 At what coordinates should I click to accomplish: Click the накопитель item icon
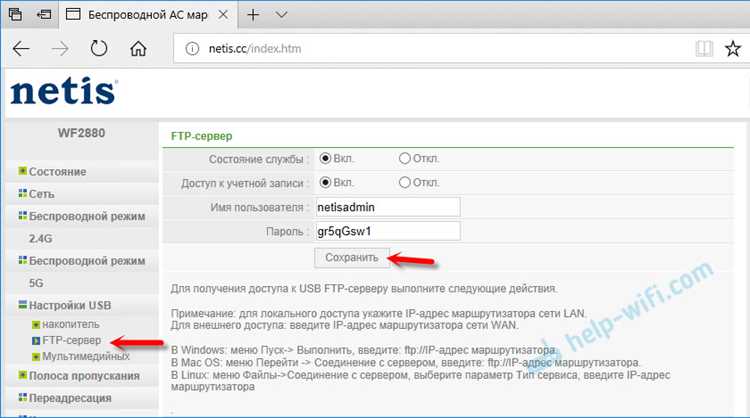tap(36, 325)
